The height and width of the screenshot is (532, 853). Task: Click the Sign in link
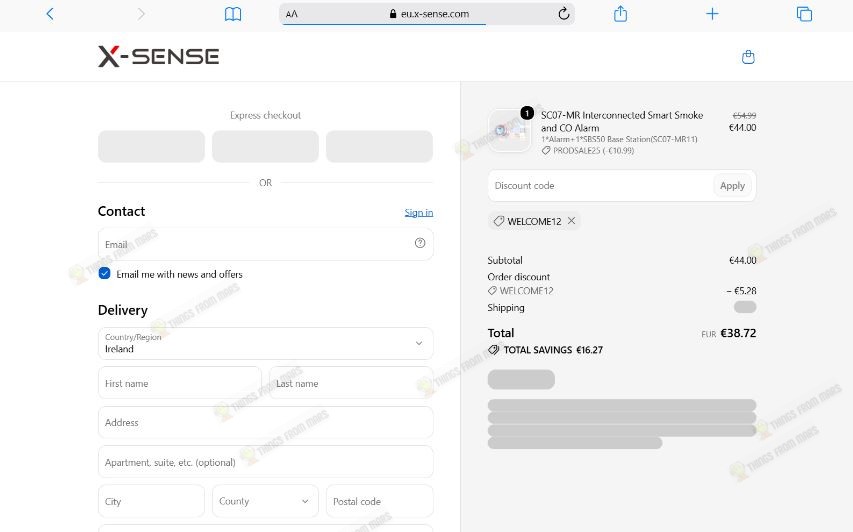point(419,213)
